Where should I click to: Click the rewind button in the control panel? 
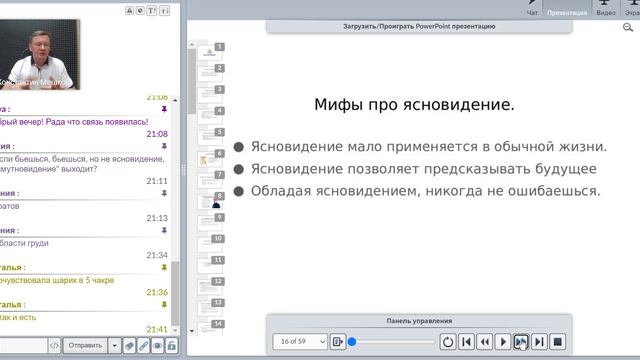485,342
